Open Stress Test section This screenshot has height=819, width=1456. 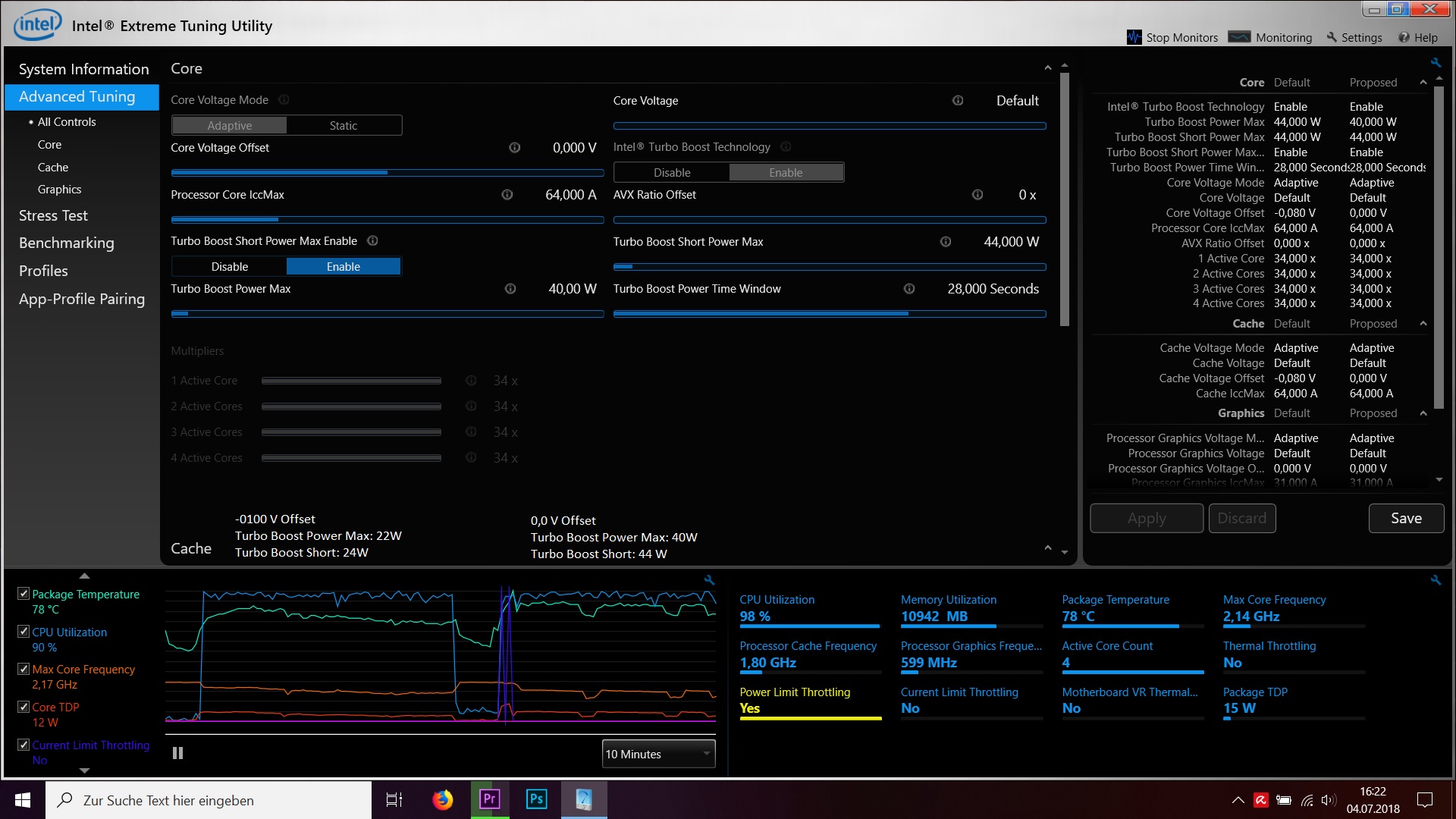pyautogui.click(x=53, y=215)
